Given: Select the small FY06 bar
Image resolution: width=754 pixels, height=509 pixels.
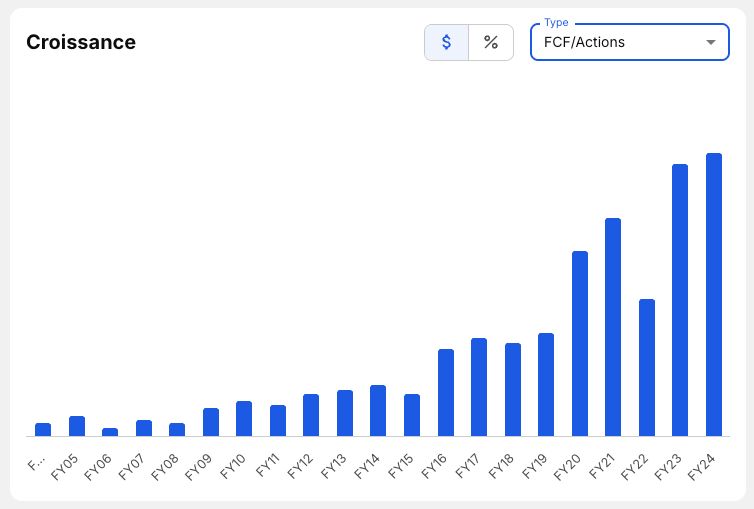Looking at the screenshot, I should pyautogui.click(x=110, y=432).
